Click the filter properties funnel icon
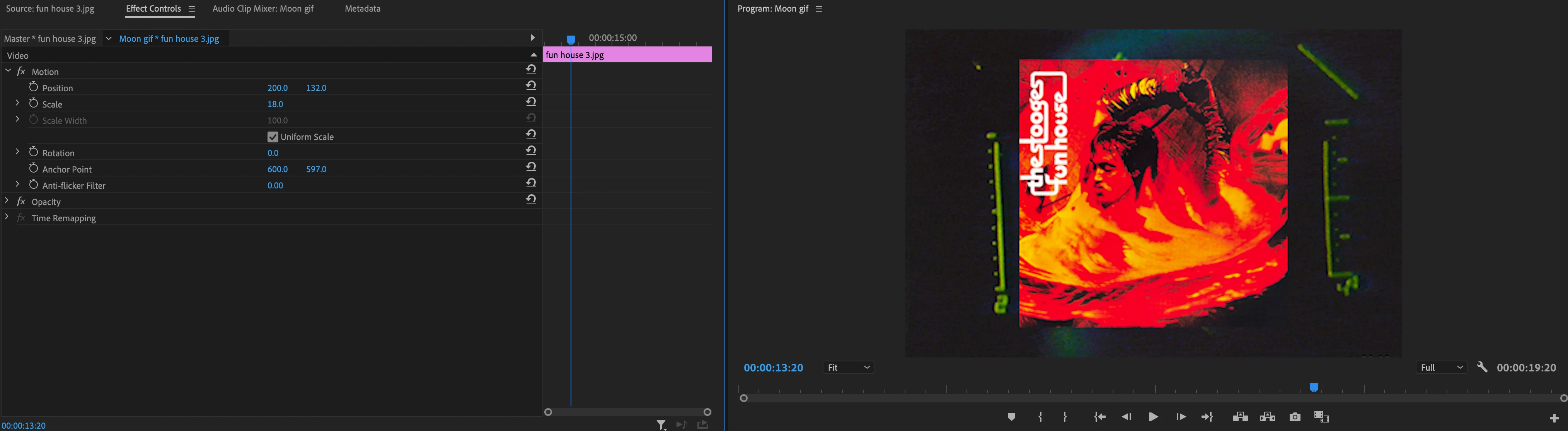Viewport: 1568px width, 431px height. (x=661, y=424)
